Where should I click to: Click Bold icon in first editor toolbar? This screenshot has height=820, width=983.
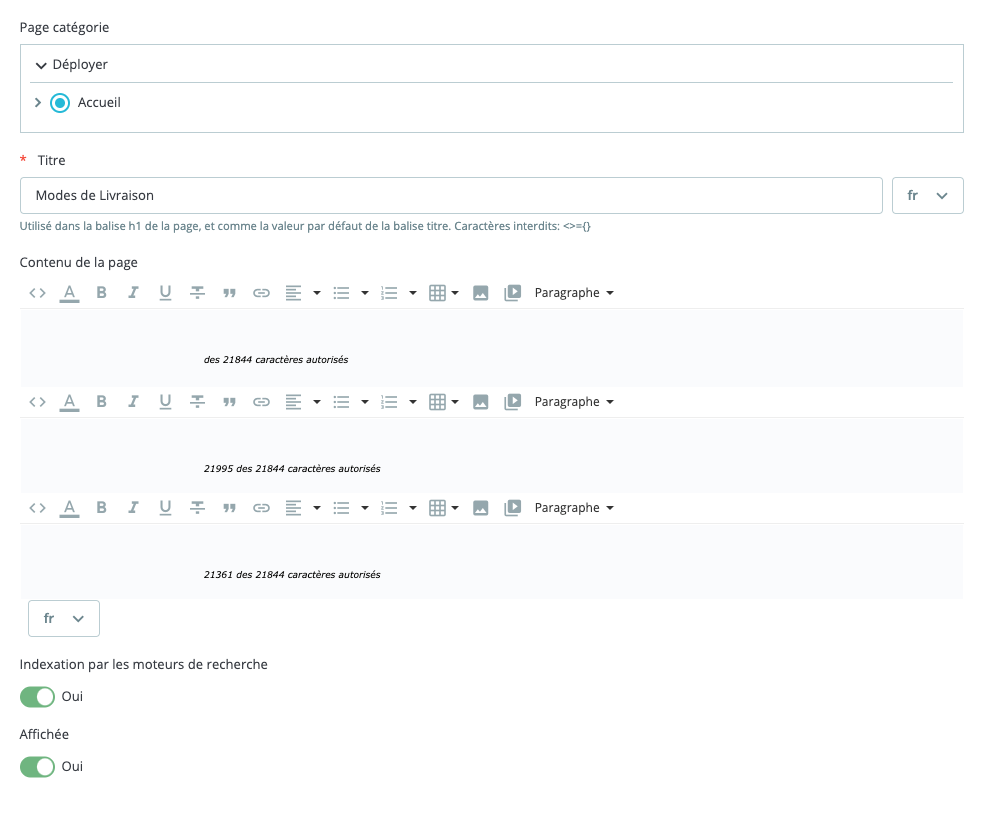(101, 293)
